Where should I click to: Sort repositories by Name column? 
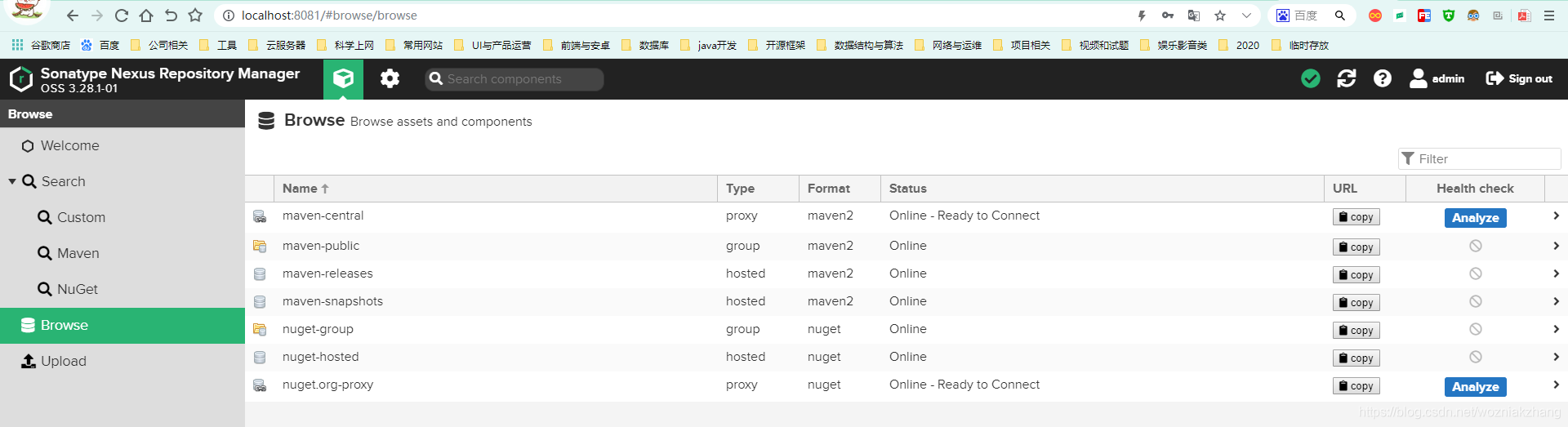(x=496, y=189)
